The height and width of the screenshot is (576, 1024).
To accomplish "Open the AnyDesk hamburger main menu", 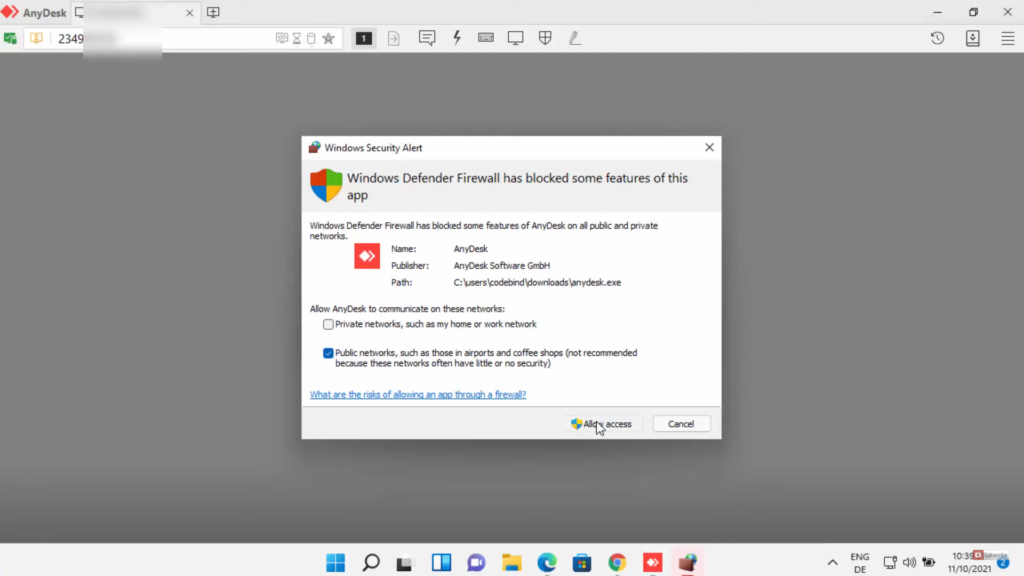I will [1007, 38].
